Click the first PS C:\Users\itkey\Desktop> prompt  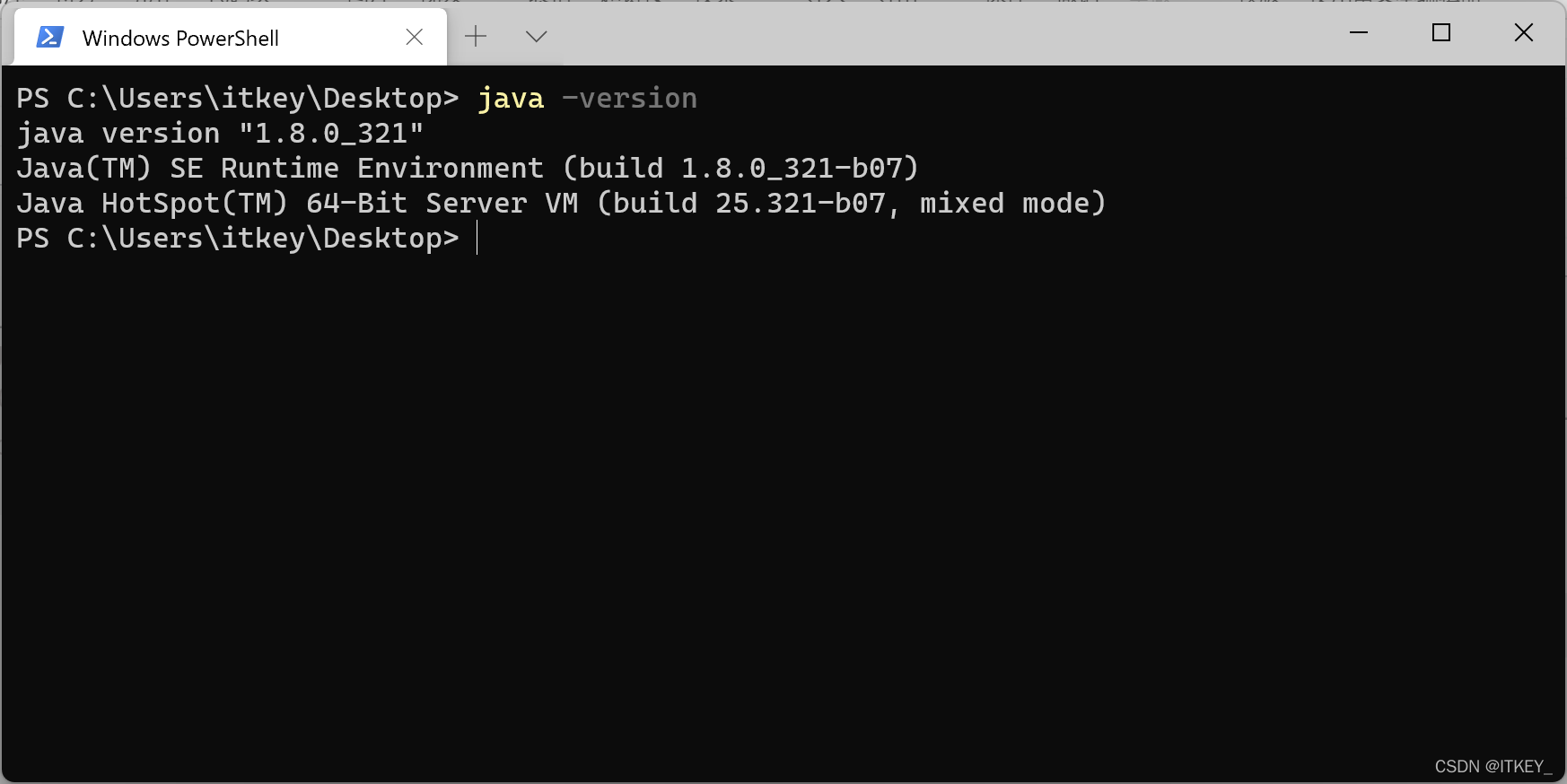[x=237, y=99]
